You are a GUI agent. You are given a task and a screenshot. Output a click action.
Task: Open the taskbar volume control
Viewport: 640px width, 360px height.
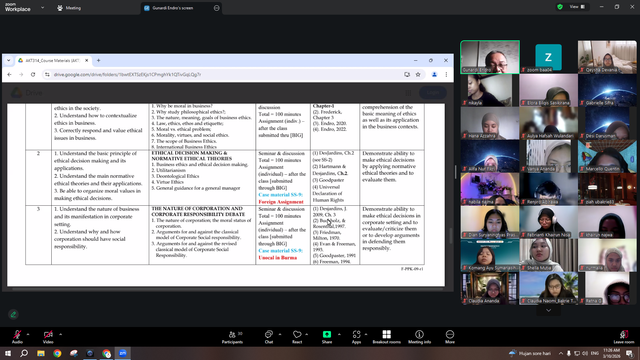[x=585, y=353]
